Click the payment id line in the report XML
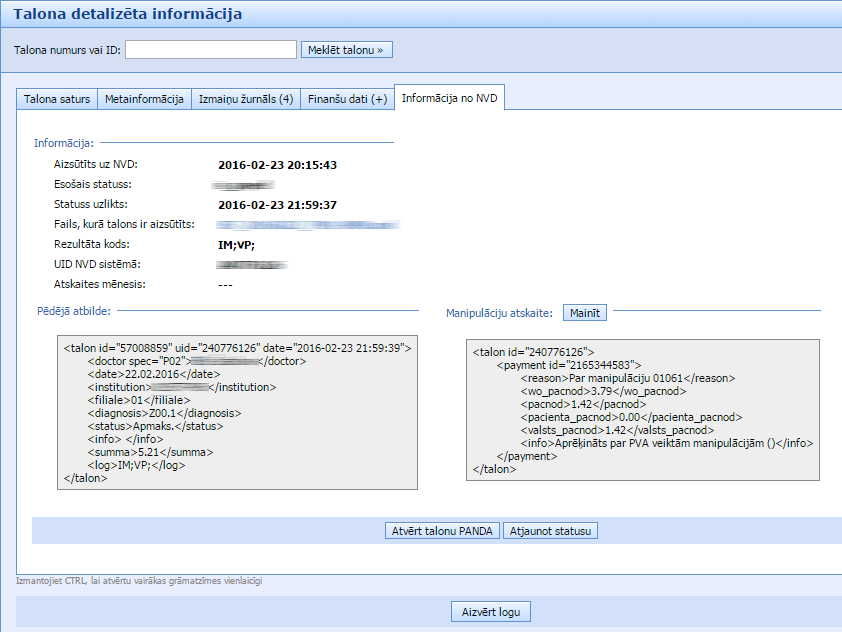This screenshot has width=842, height=632. [x=568, y=365]
